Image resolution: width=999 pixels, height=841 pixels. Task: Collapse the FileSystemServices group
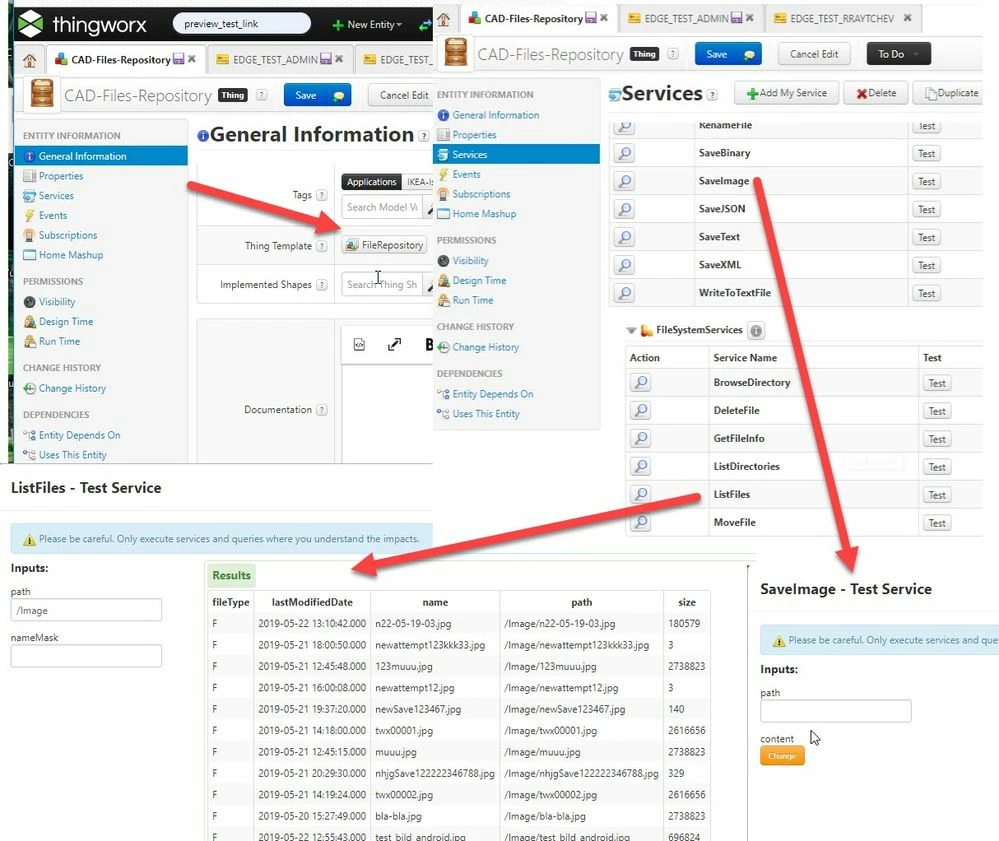[x=631, y=330]
